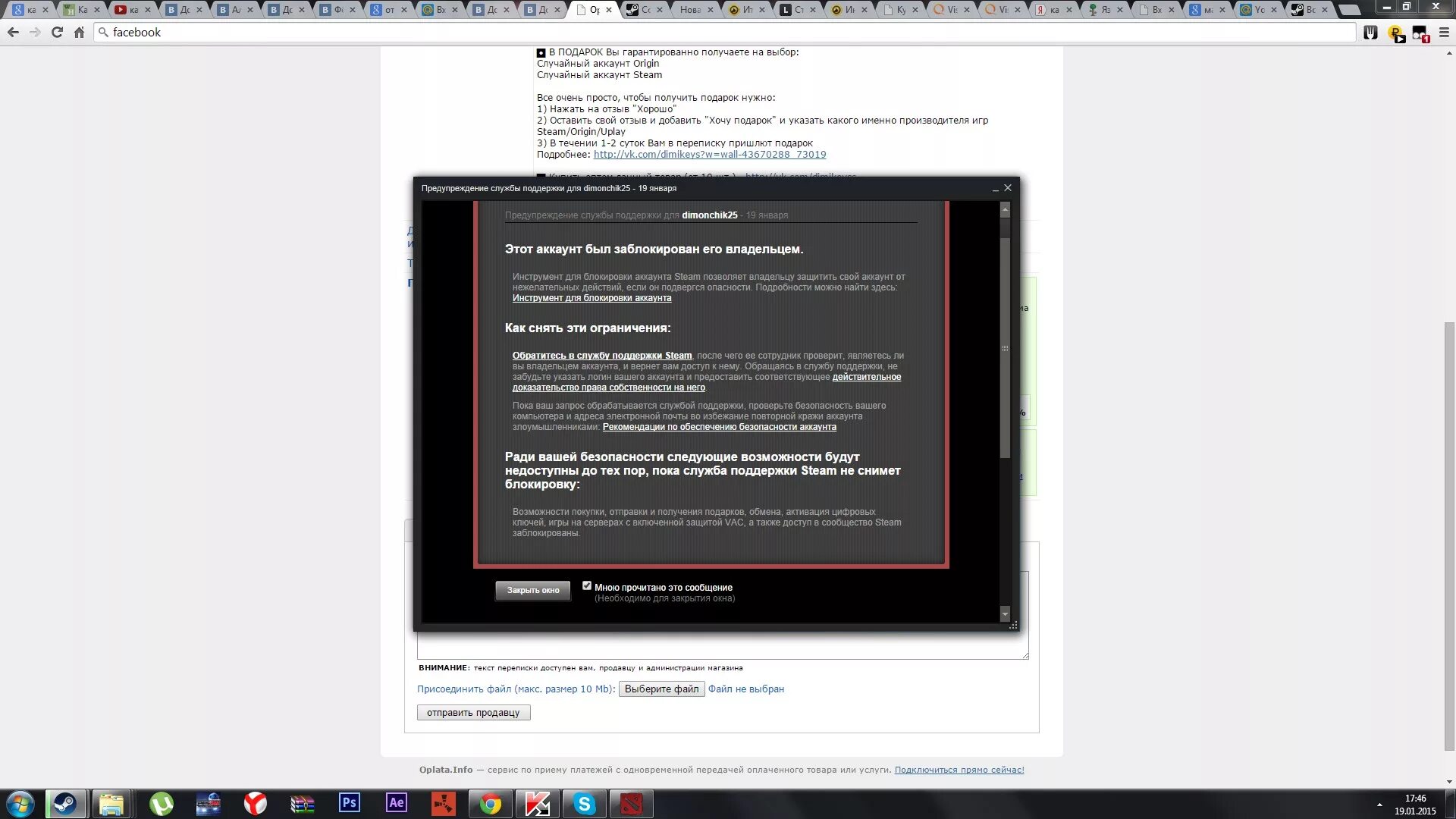Viewport: 1456px width, 819px height.
Task: Open the Windows Start menu
Action: pyautogui.click(x=20, y=804)
